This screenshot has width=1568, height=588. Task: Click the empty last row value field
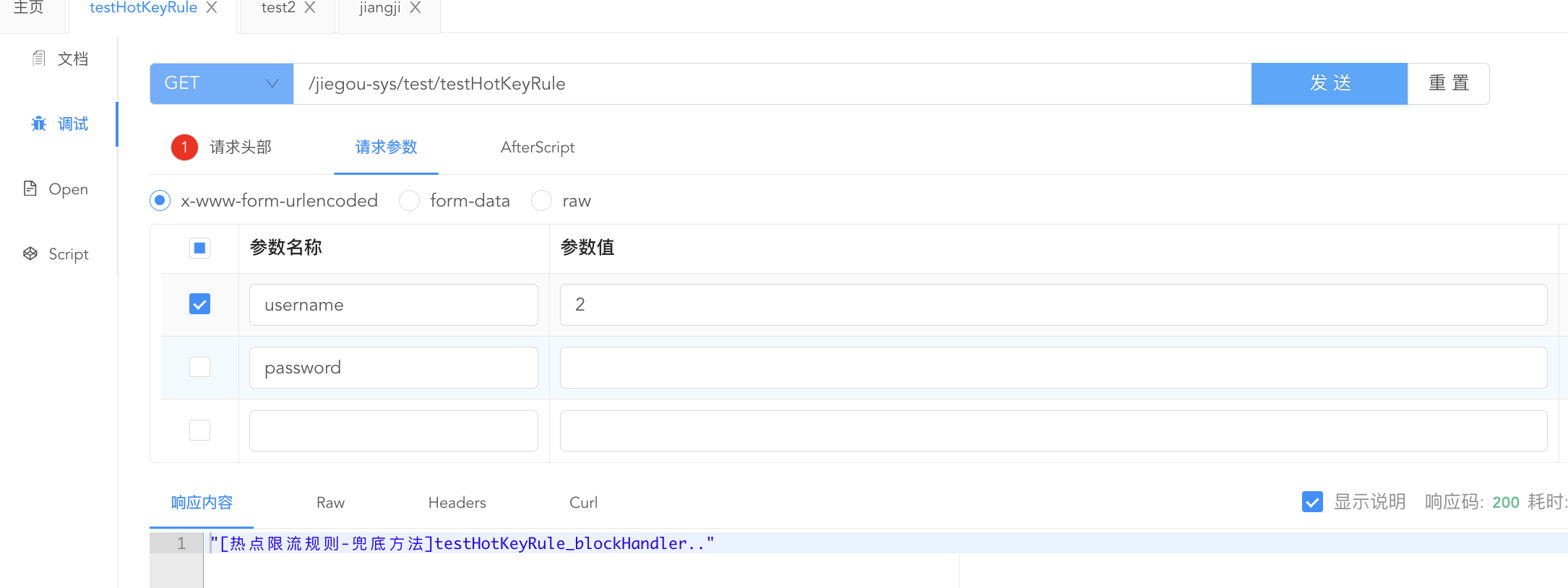coord(1054,431)
